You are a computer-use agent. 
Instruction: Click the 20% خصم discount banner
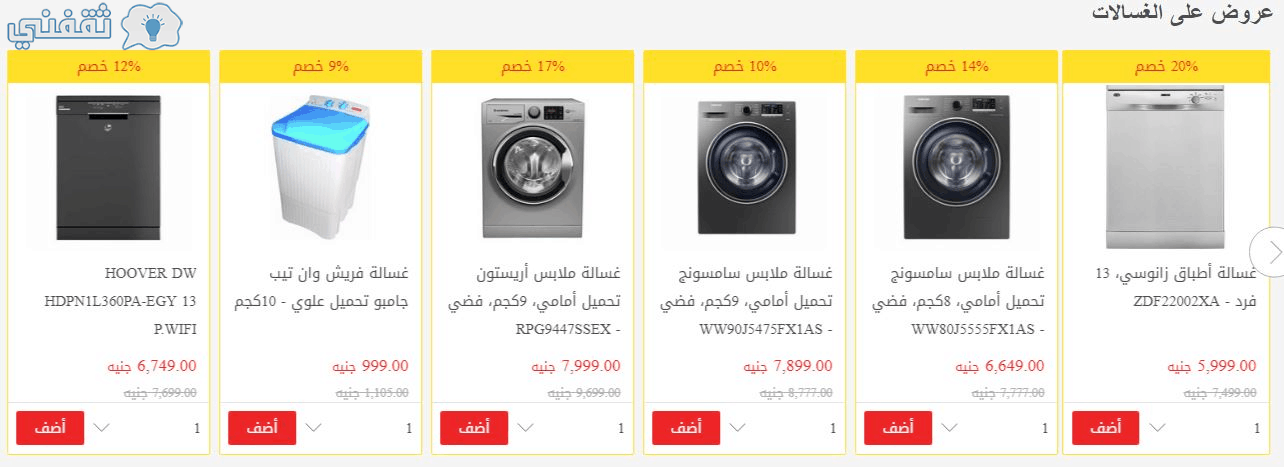click(x=1165, y=67)
